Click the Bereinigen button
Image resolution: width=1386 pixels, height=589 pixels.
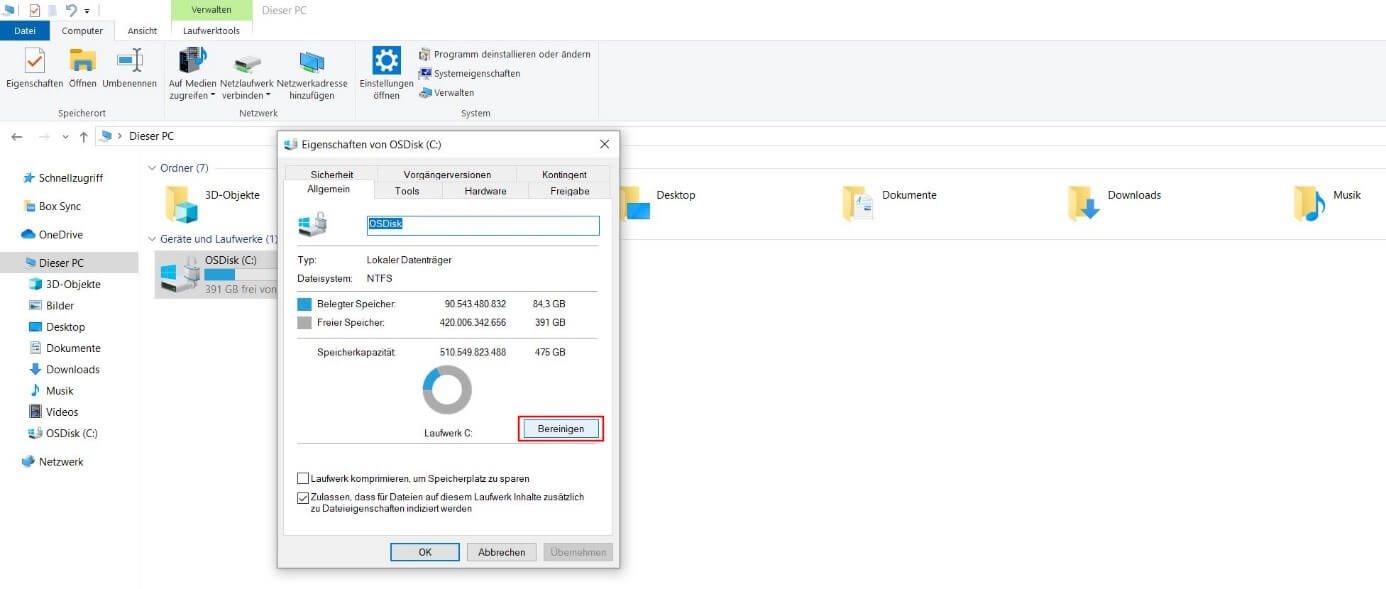561,428
